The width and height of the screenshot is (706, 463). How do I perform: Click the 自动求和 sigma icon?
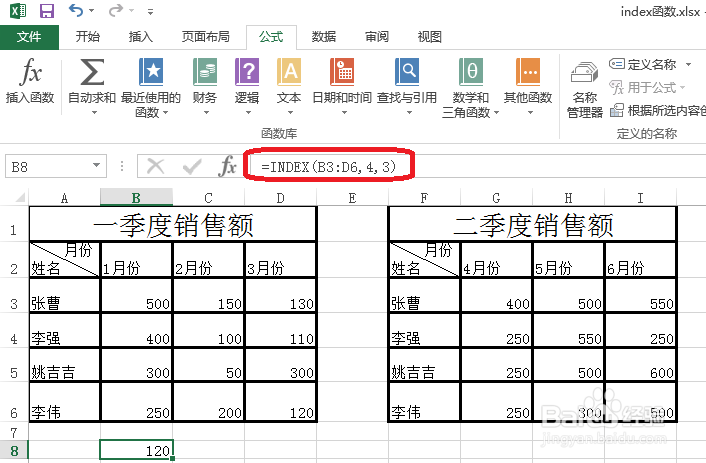tap(92, 72)
